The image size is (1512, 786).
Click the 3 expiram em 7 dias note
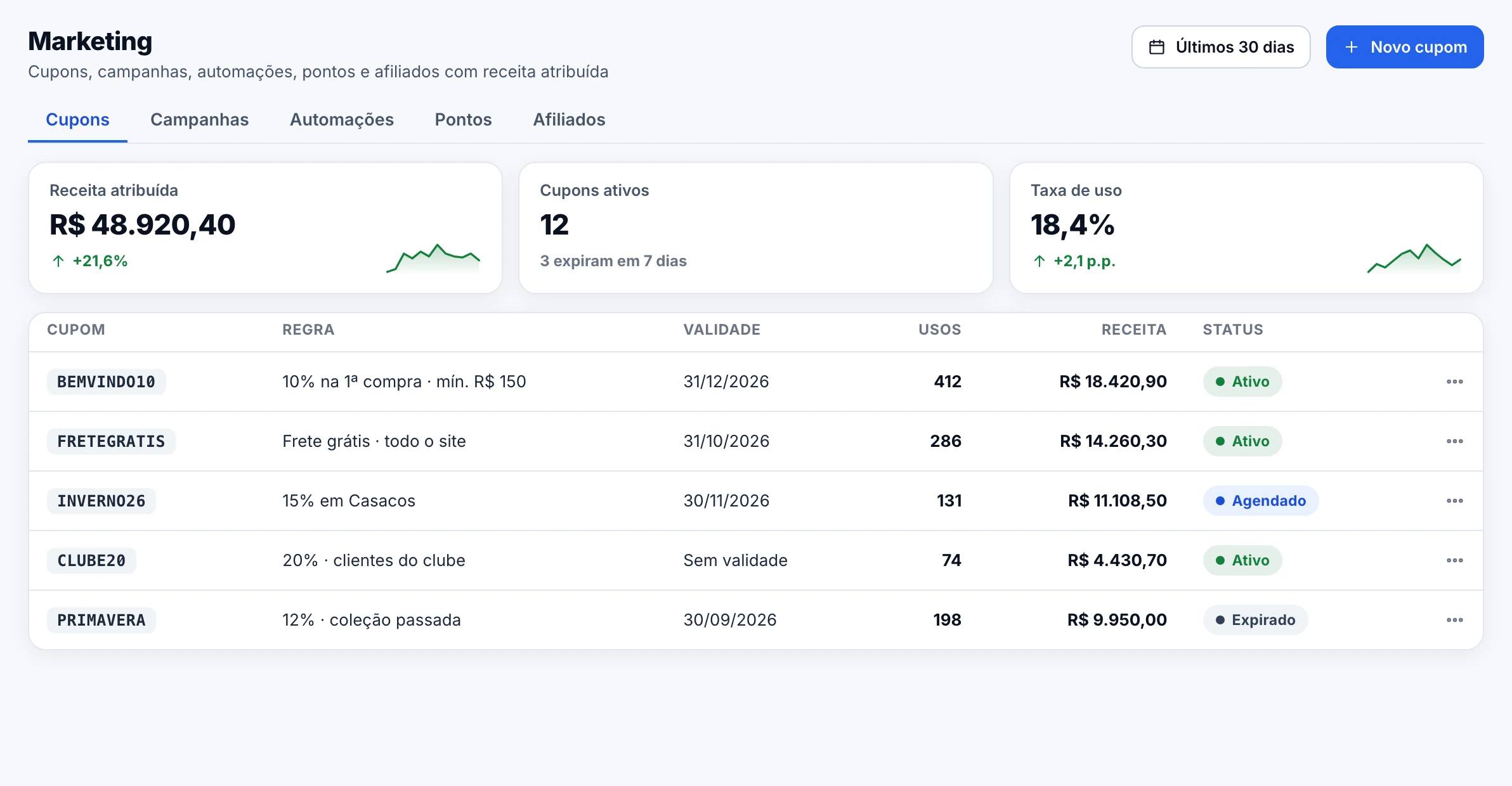pyautogui.click(x=613, y=261)
